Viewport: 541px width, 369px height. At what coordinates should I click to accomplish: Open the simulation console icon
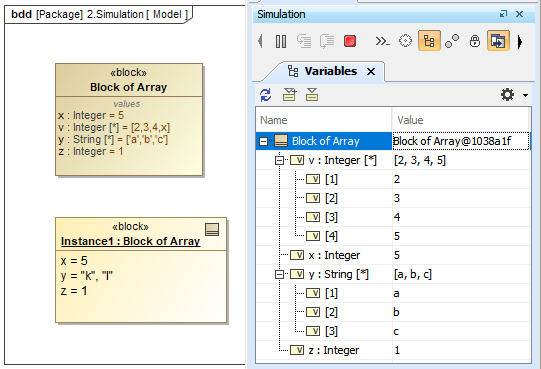[382, 41]
